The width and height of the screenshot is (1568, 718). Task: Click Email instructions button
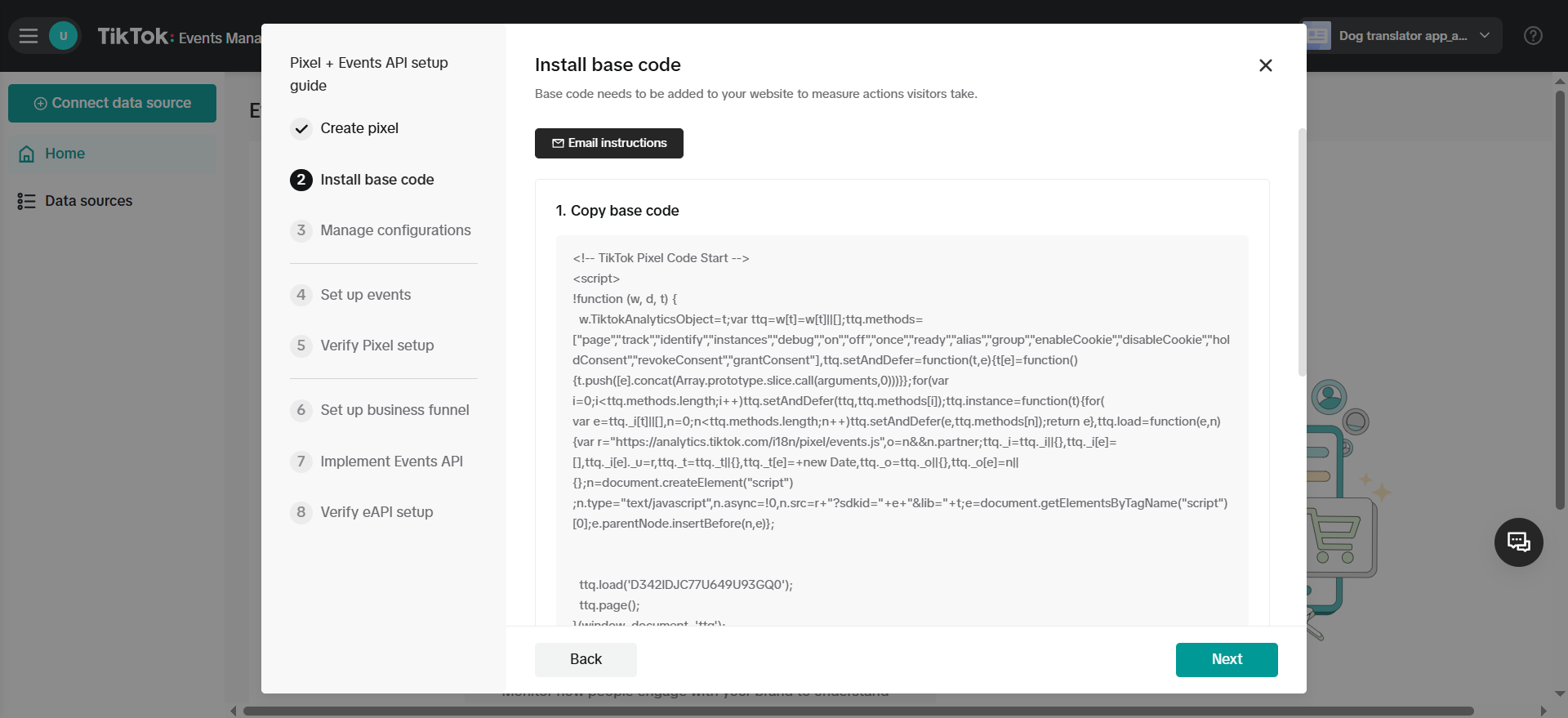[609, 143]
